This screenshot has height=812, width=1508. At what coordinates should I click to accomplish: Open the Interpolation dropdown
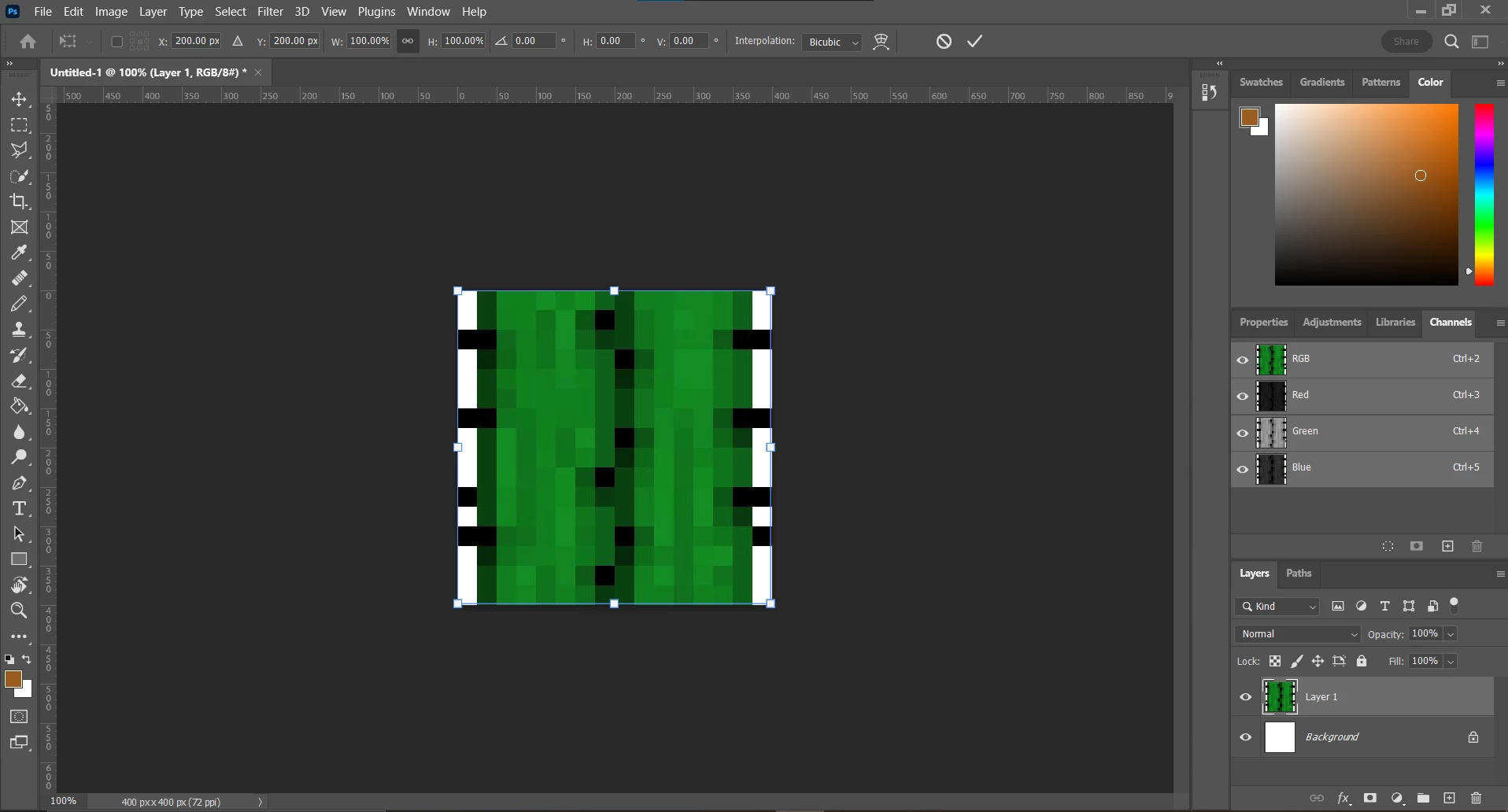(x=832, y=42)
